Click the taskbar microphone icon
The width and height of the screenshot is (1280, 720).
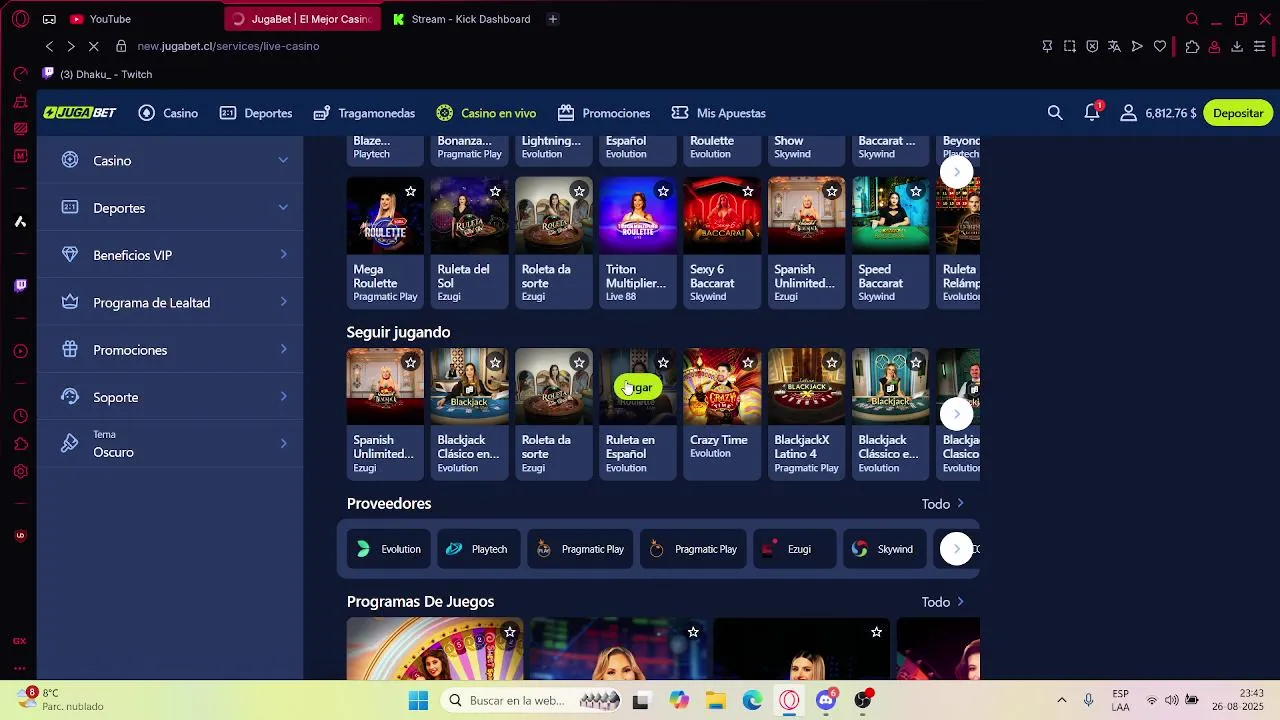pyautogui.click(x=1089, y=700)
